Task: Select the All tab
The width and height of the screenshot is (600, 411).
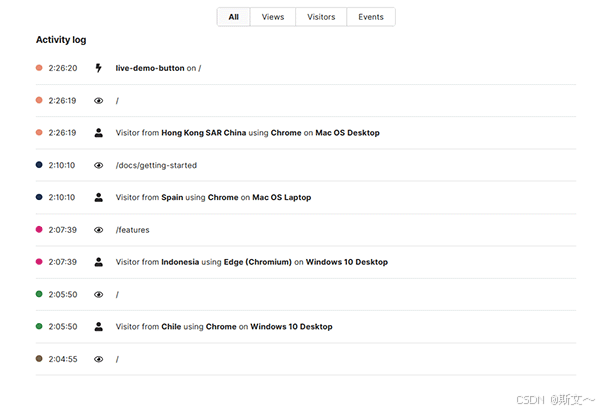Action: pos(233,17)
